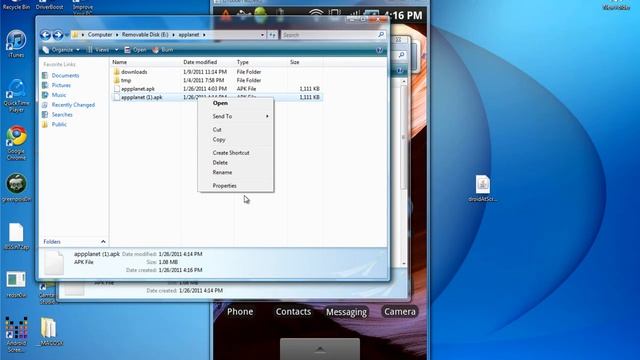Go forward with Explorer's Forward arrow
The image size is (640, 360).
tap(58, 35)
